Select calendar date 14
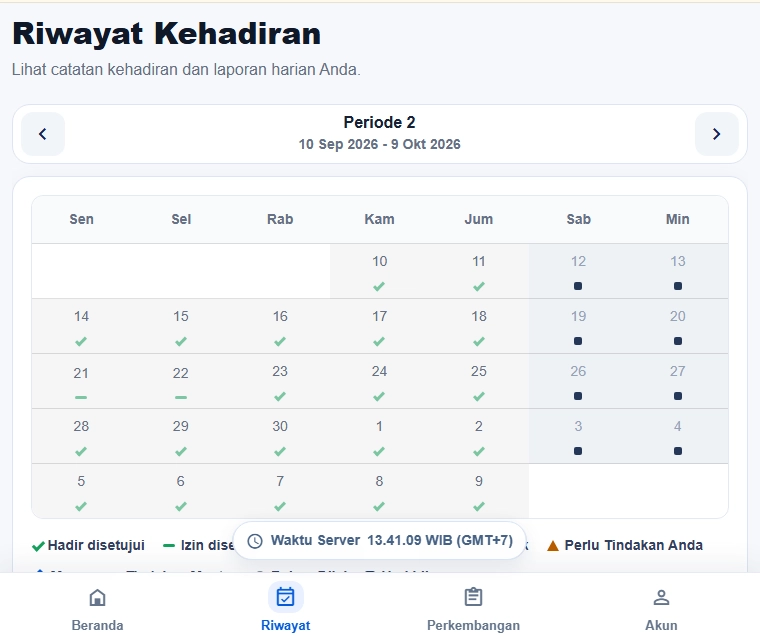760x637 pixels. 81,326
